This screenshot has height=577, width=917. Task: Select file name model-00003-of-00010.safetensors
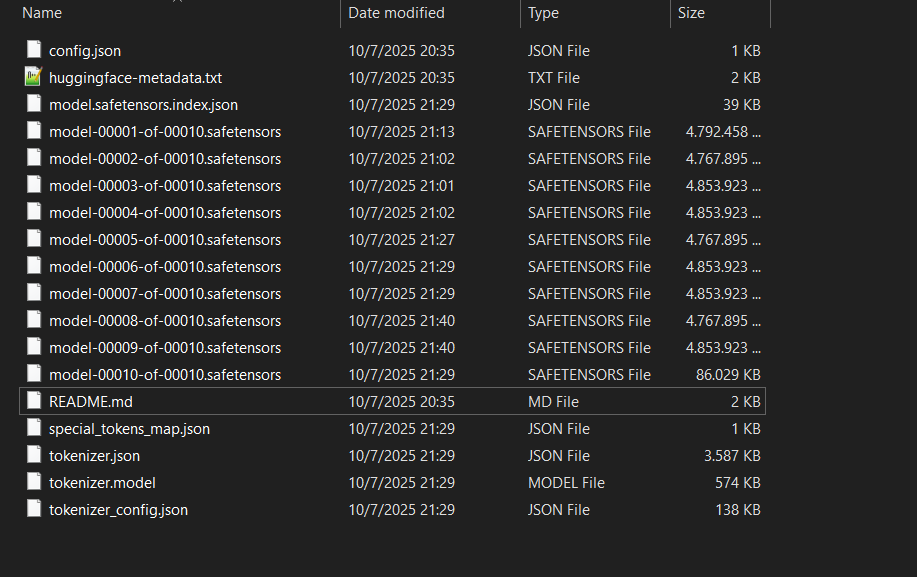(165, 185)
